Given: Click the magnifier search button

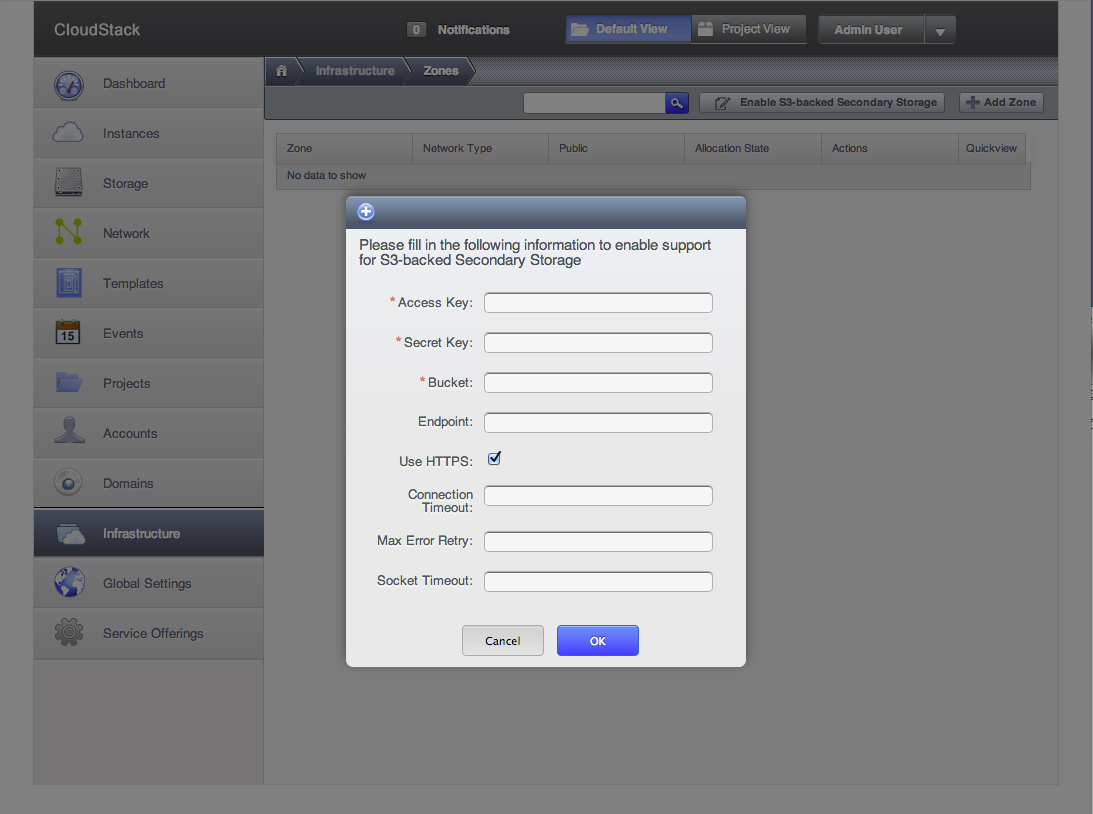Looking at the screenshot, I should pyautogui.click(x=676, y=103).
